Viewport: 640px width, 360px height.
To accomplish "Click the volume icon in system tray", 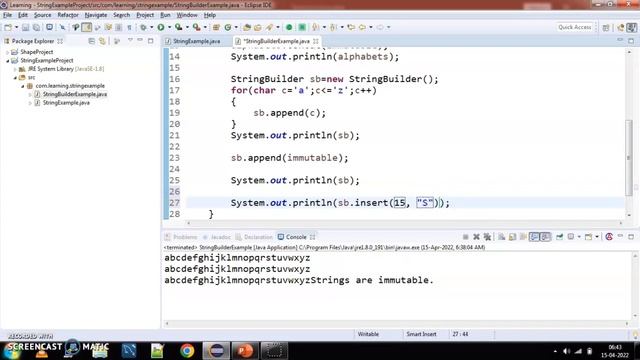I will [566, 351].
